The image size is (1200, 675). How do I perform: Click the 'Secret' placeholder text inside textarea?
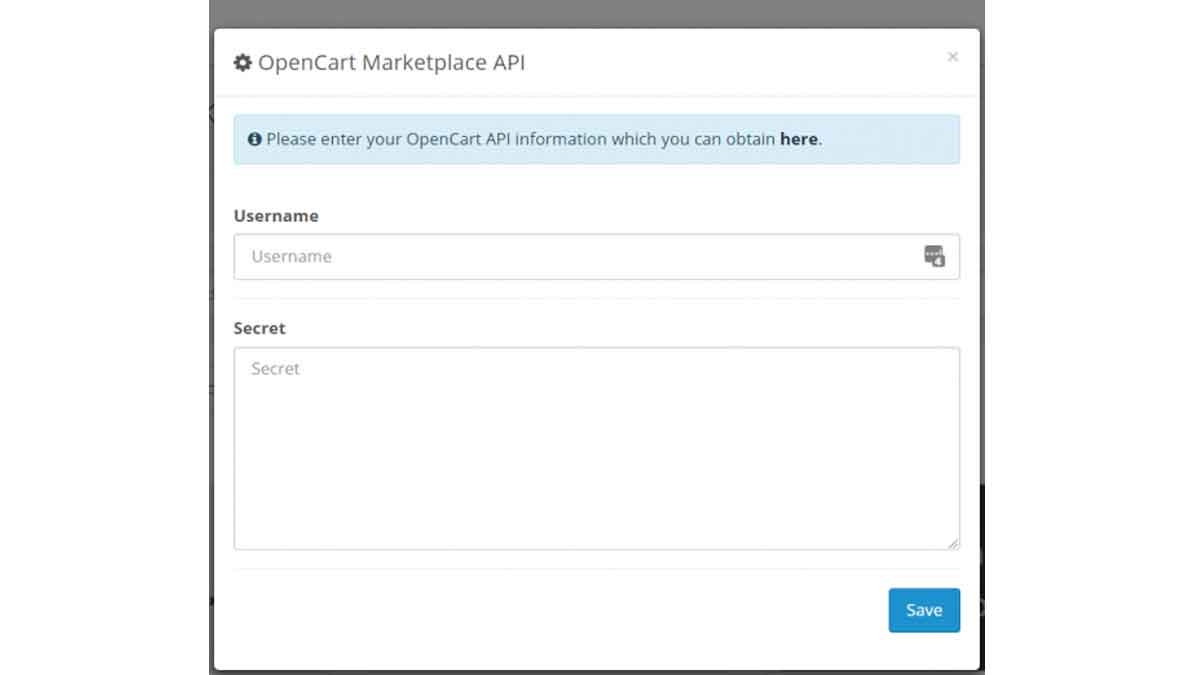275,369
